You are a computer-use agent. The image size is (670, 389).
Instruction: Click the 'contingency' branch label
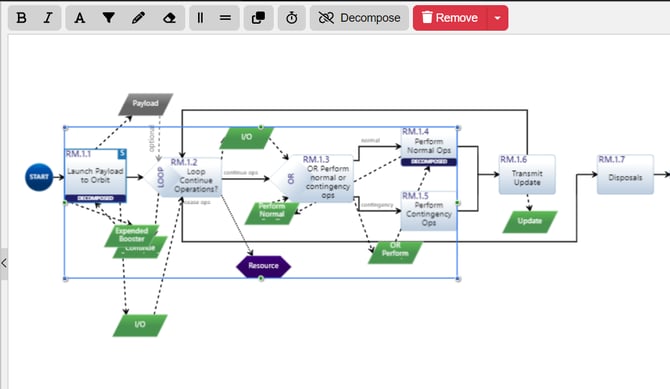pyautogui.click(x=377, y=205)
